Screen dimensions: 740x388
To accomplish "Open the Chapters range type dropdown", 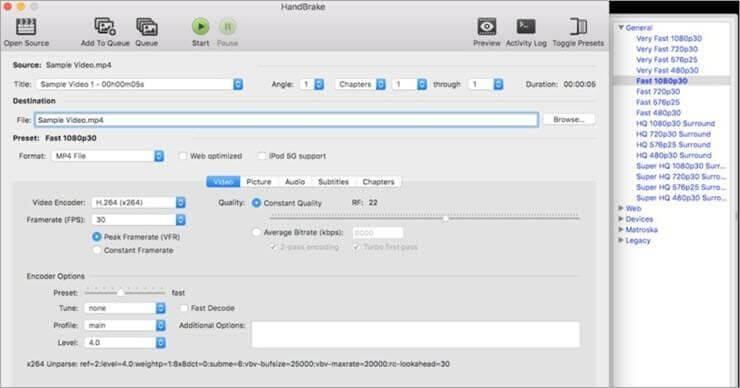I will click(361, 84).
